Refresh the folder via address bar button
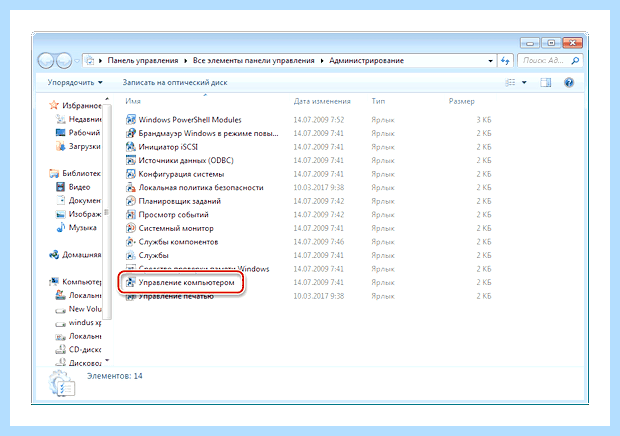This screenshot has height=436, width=620. (x=505, y=60)
